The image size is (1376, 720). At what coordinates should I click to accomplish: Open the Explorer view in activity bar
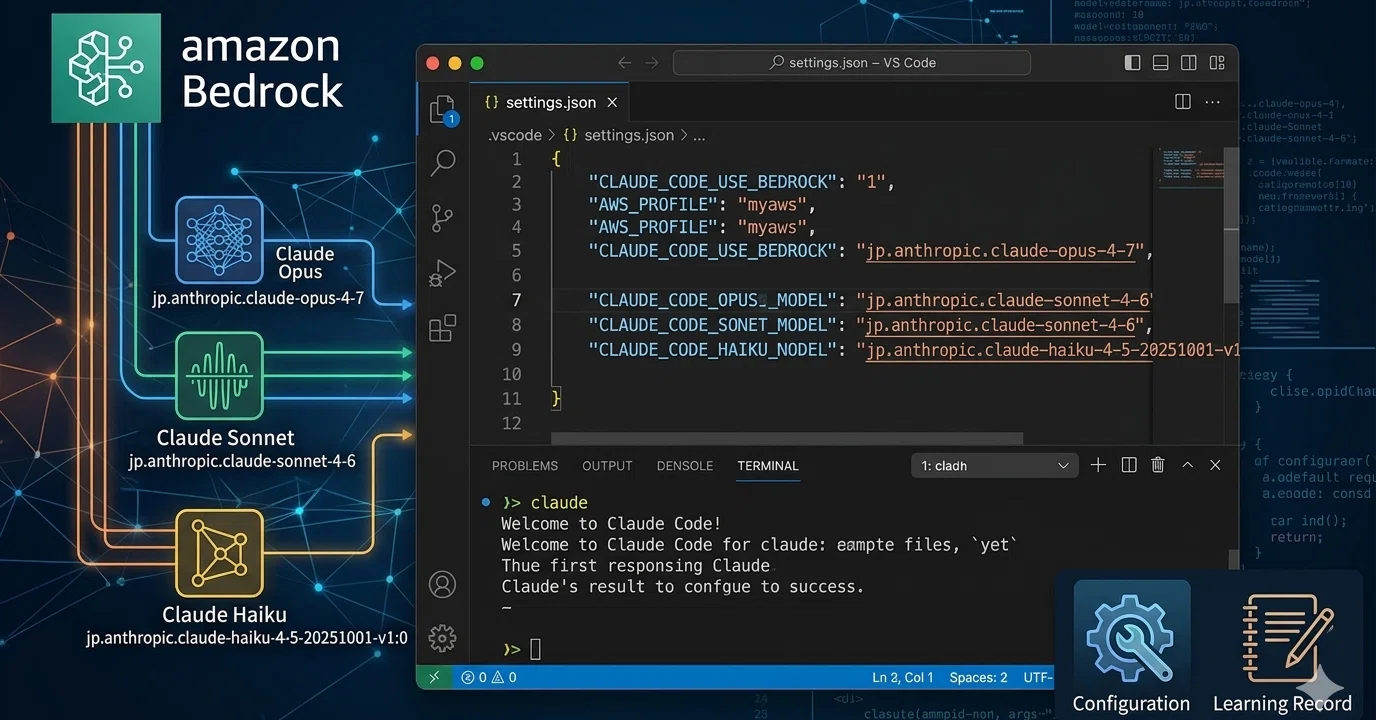pos(442,109)
